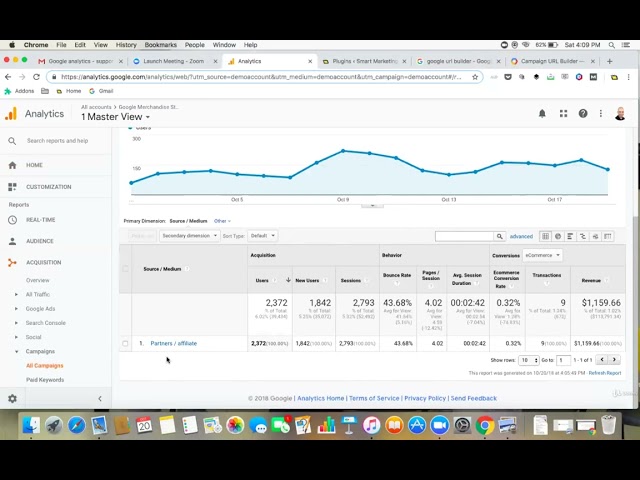Image resolution: width=640 pixels, height=480 pixels.
Task: Bookmark page with star icon
Action: (x=475, y=77)
